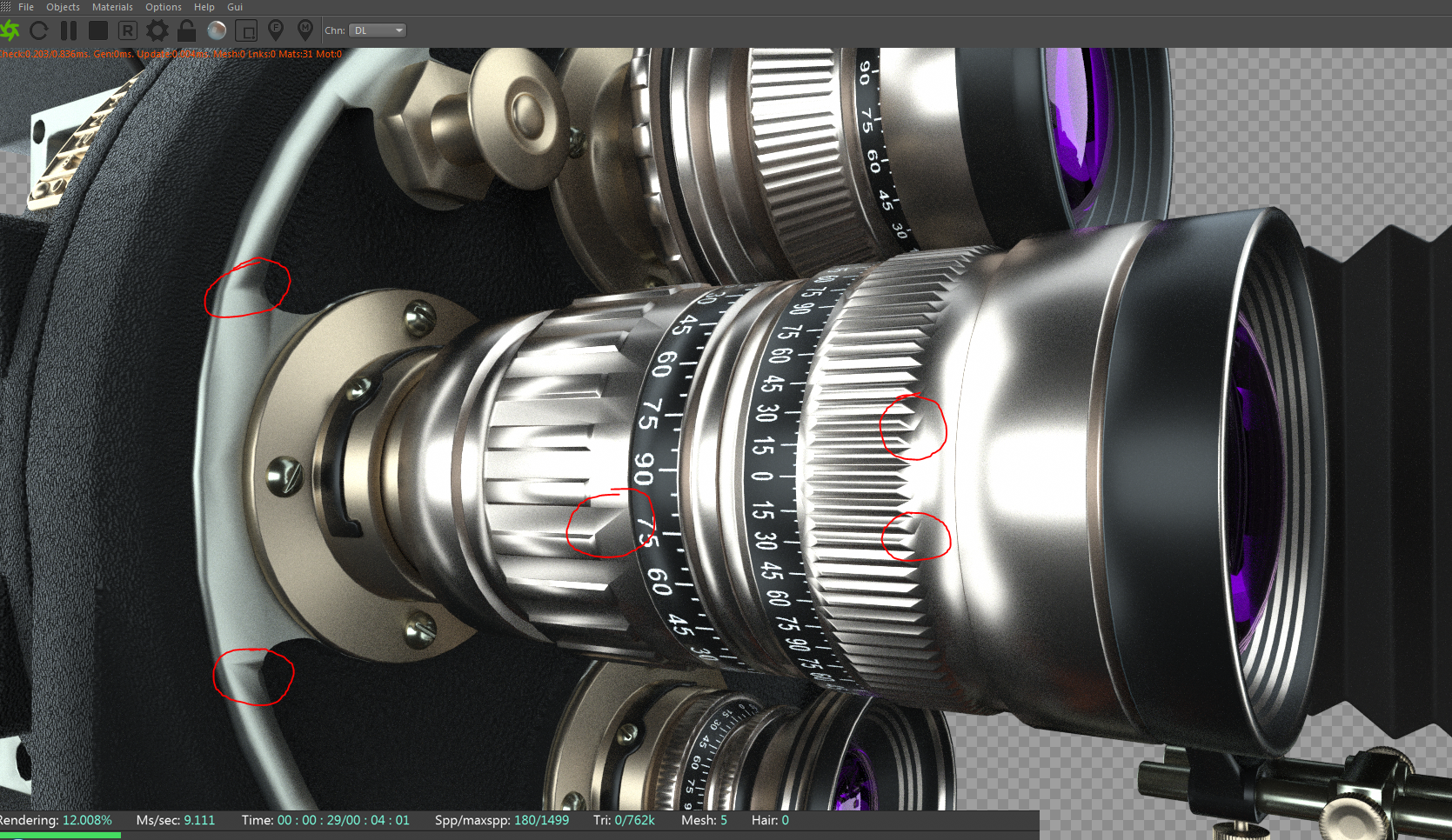This screenshot has height=840, width=1452.
Task: Click the Spp/maxspp 180/1499 readout
Action: point(502,820)
